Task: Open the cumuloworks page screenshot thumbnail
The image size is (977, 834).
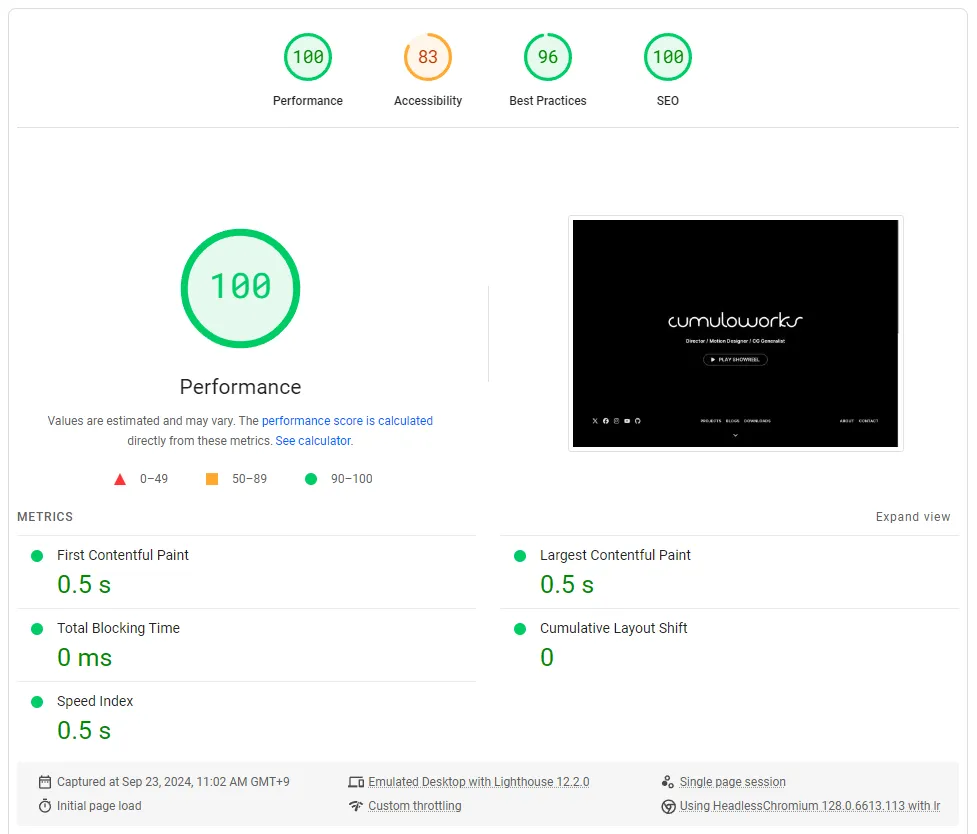Action: (x=735, y=333)
